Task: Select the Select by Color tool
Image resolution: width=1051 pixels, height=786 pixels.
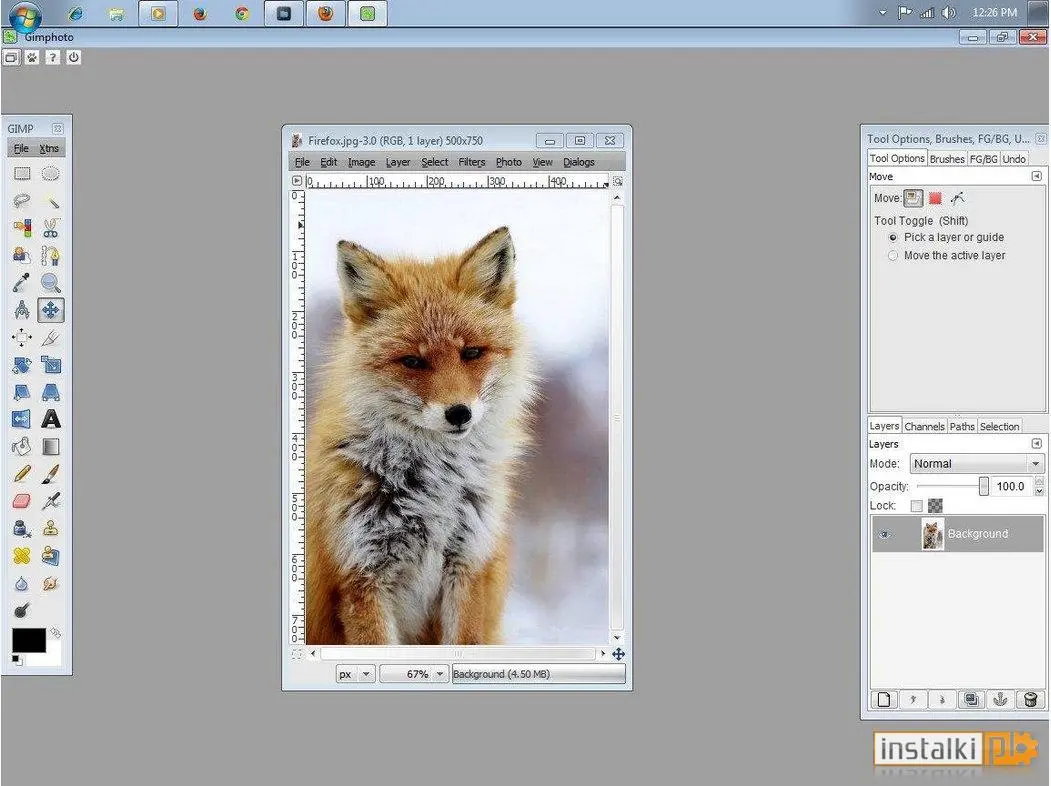Action: click(22, 228)
